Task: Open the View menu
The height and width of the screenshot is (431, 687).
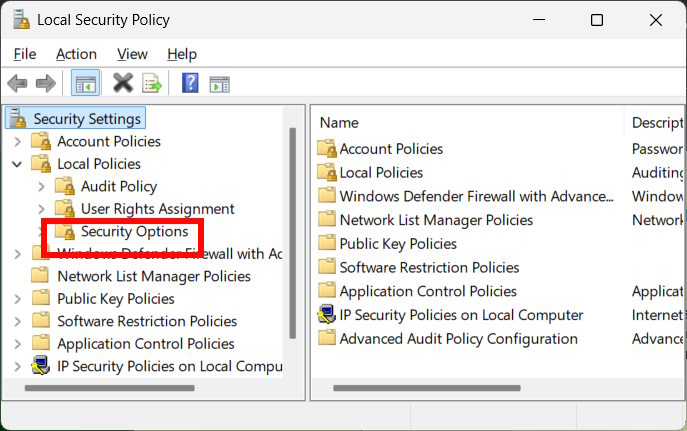Action: click(x=132, y=54)
